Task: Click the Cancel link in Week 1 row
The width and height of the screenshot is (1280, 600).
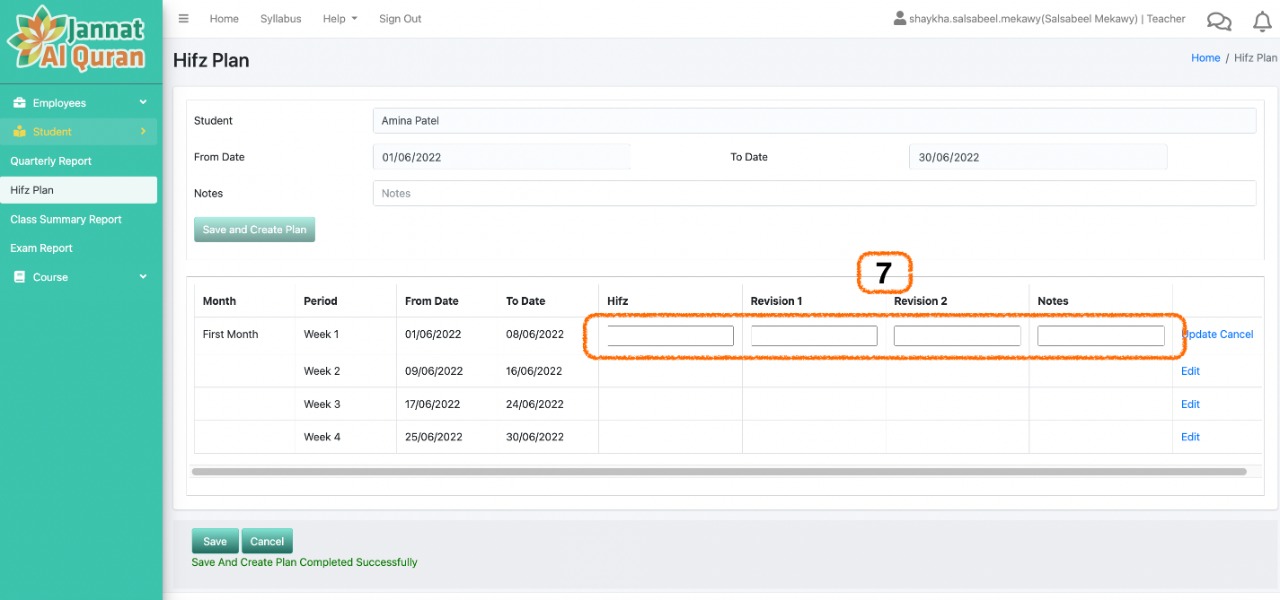Action: 1236,334
